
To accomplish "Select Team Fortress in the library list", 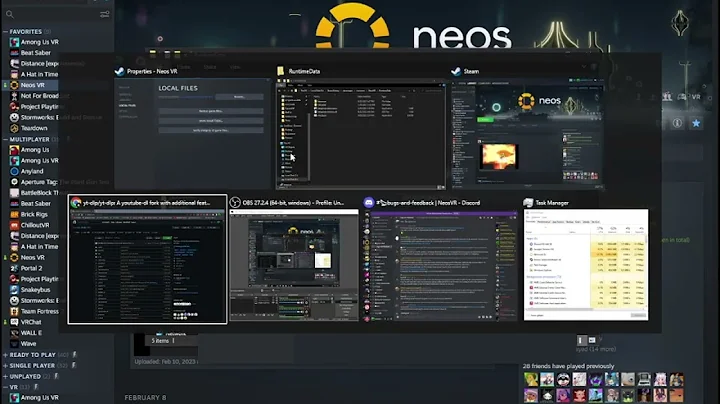I will pos(39,311).
